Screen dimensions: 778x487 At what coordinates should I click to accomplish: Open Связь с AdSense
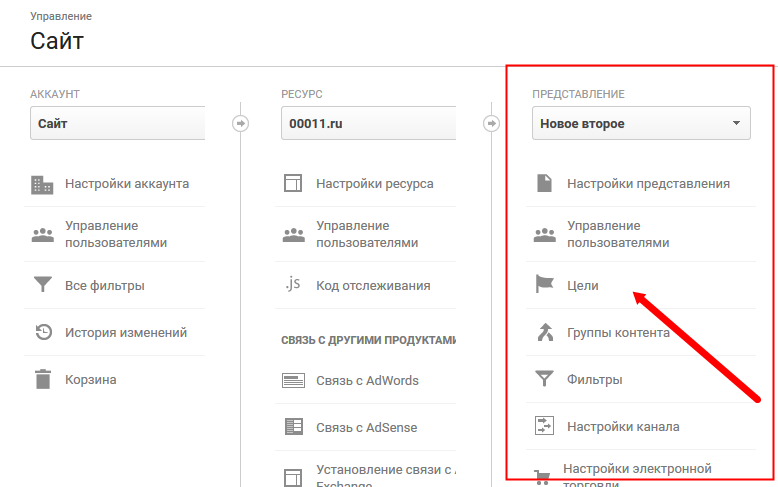(366, 427)
